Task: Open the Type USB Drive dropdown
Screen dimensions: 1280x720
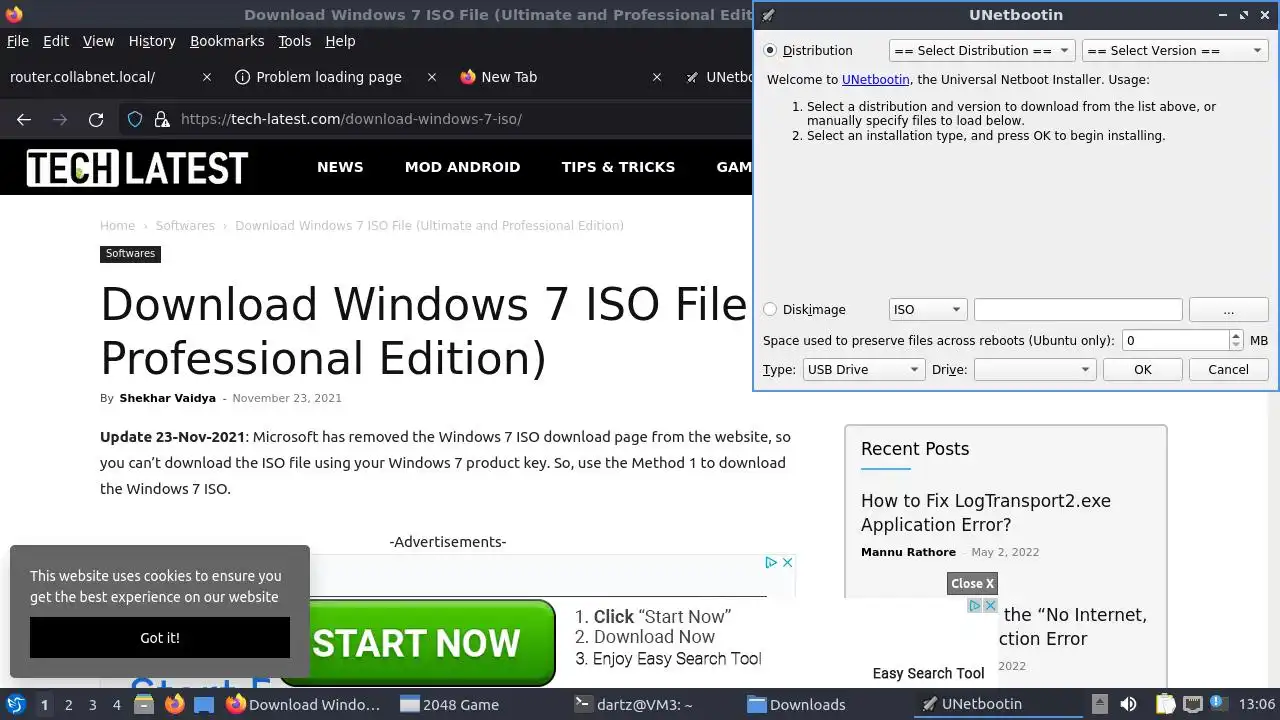Action: (863, 370)
